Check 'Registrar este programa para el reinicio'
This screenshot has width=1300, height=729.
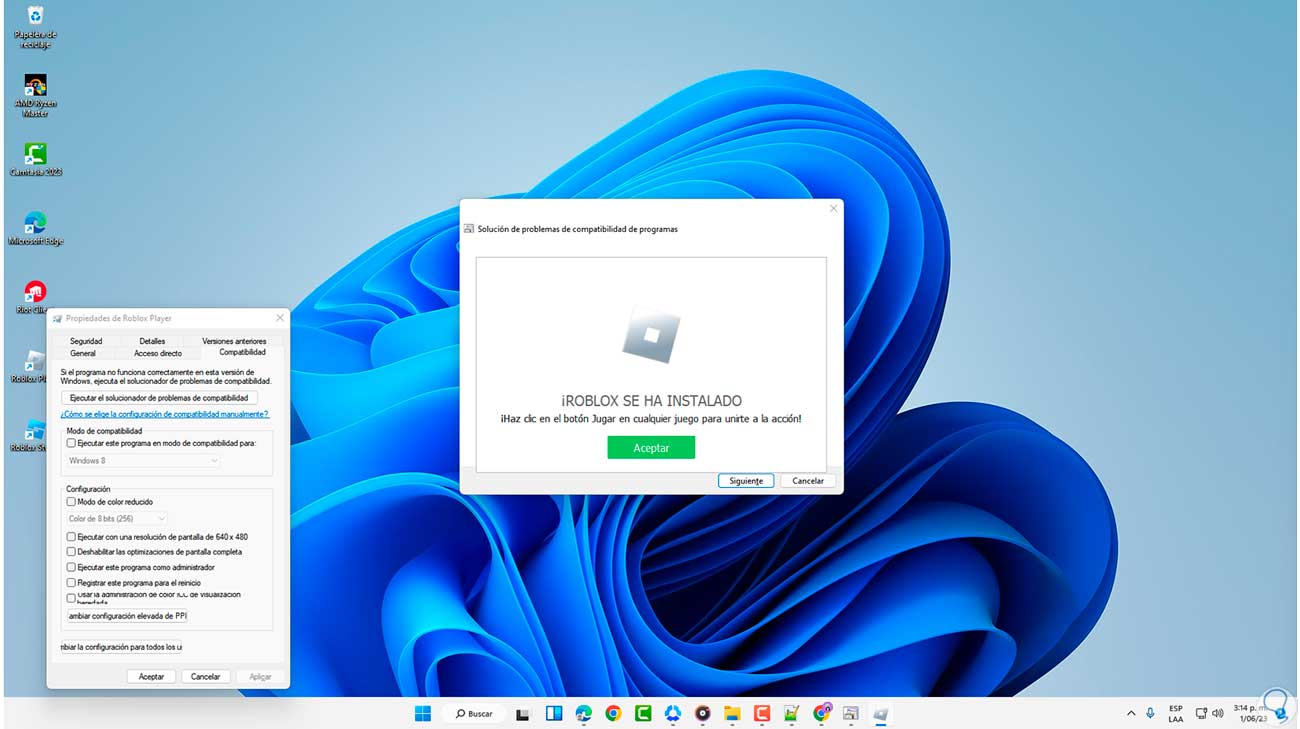(x=71, y=582)
